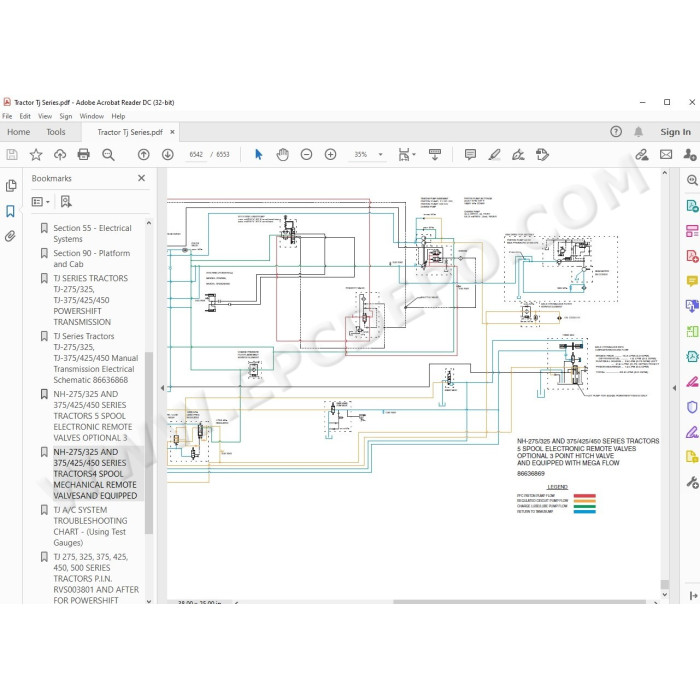The image size is (700, 700).
Task: Click the Sign In button
Action: coord(675,132)
